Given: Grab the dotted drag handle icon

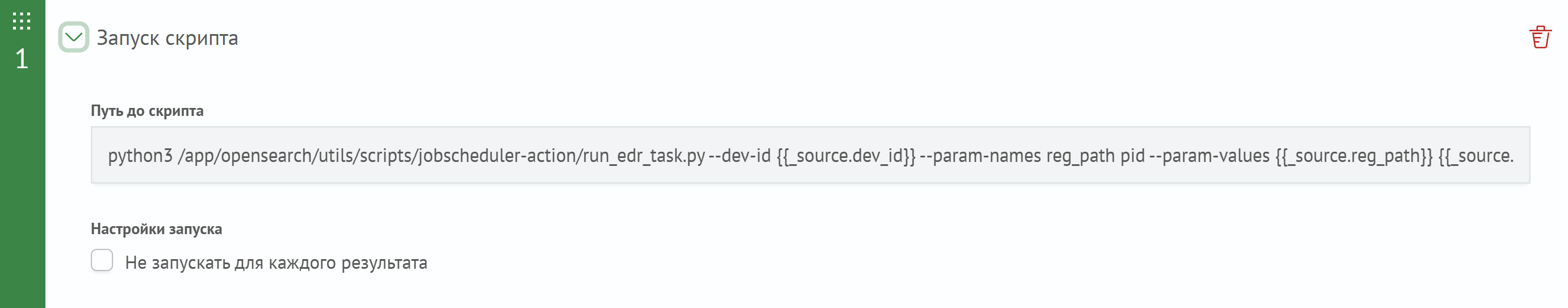Looking at the screenshot, I should click(22, 21).
